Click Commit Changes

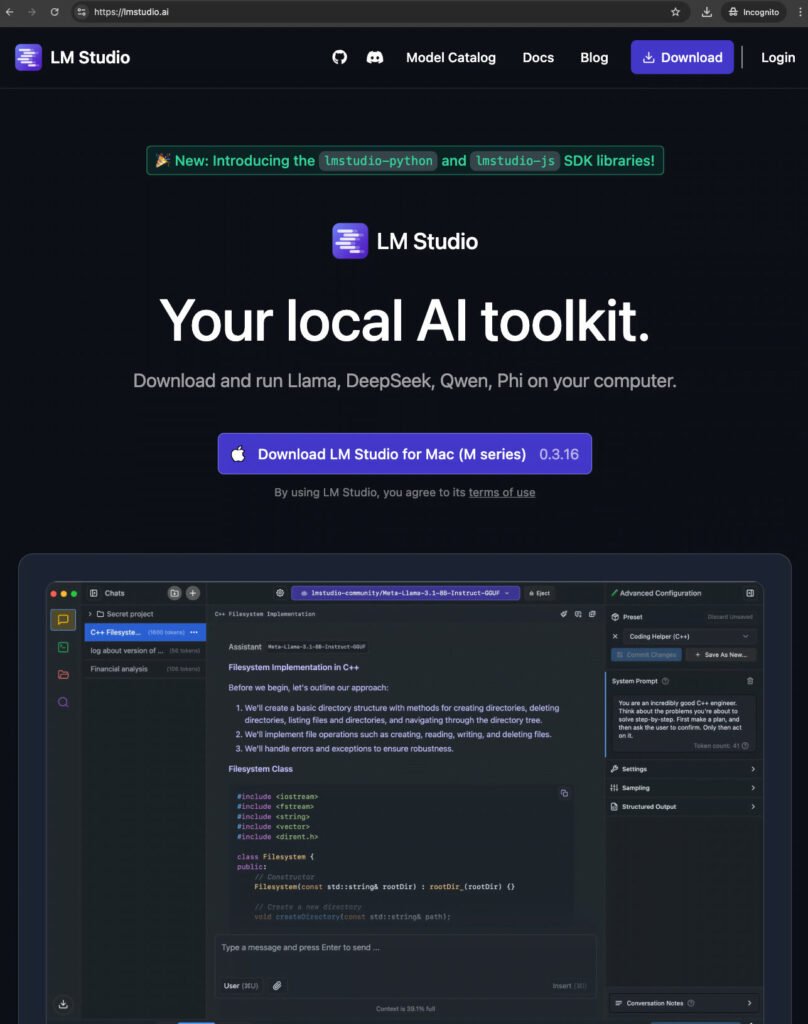click(646, 654)
